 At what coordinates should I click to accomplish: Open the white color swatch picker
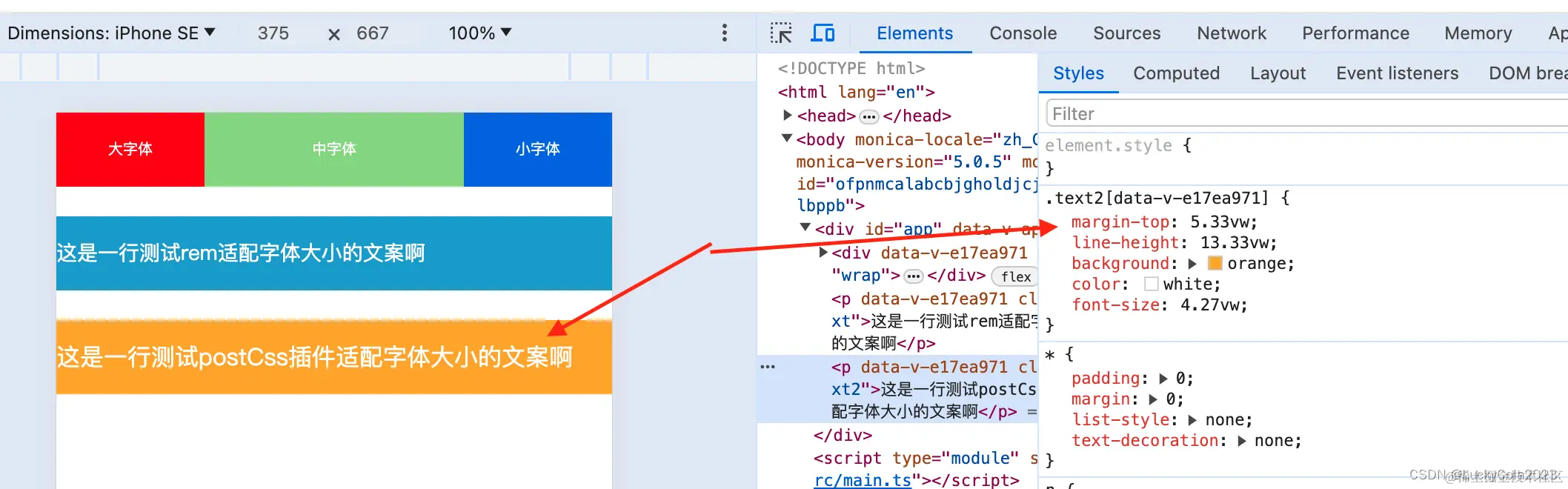(x=1152, y=284)
